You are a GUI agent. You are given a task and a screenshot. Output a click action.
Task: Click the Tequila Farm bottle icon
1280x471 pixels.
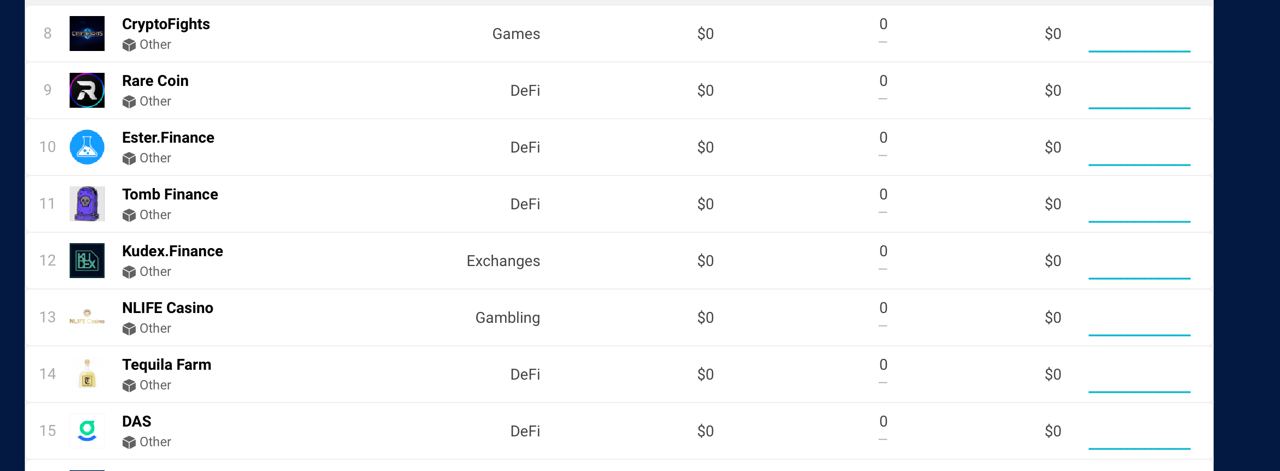87,375
